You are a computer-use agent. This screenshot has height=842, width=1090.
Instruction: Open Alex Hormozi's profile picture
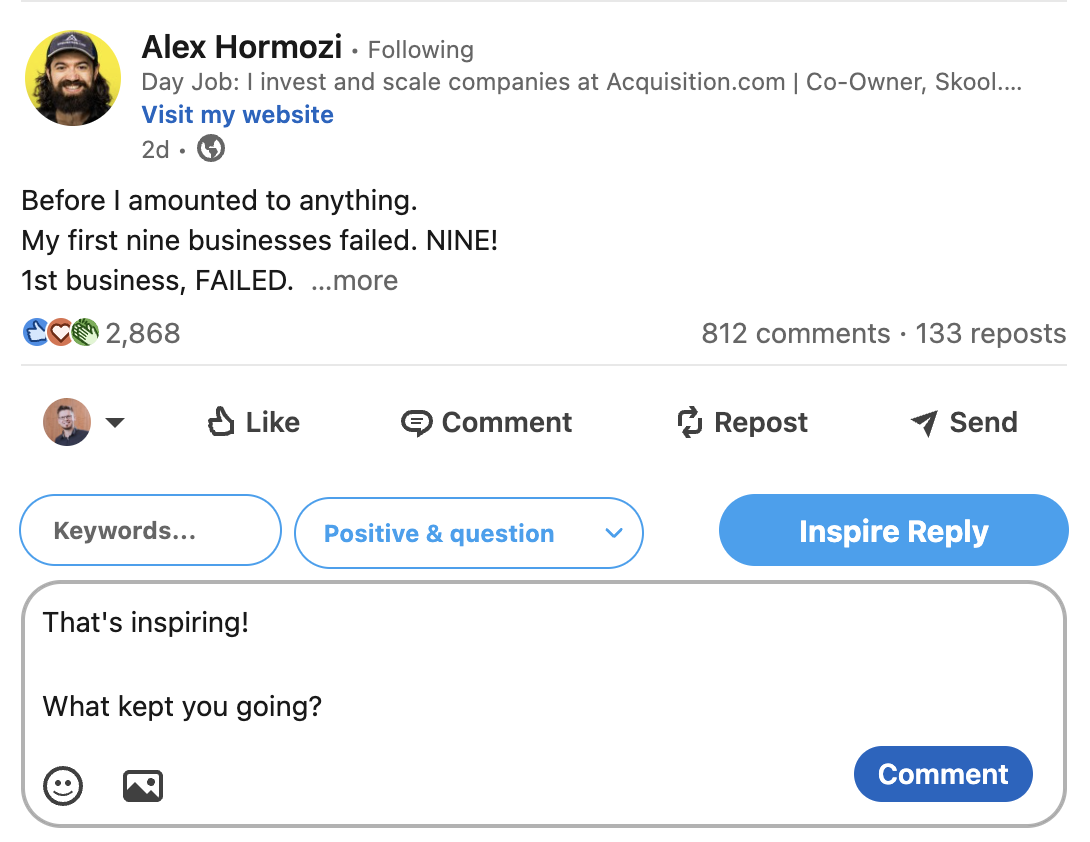[x=72, y=77]
